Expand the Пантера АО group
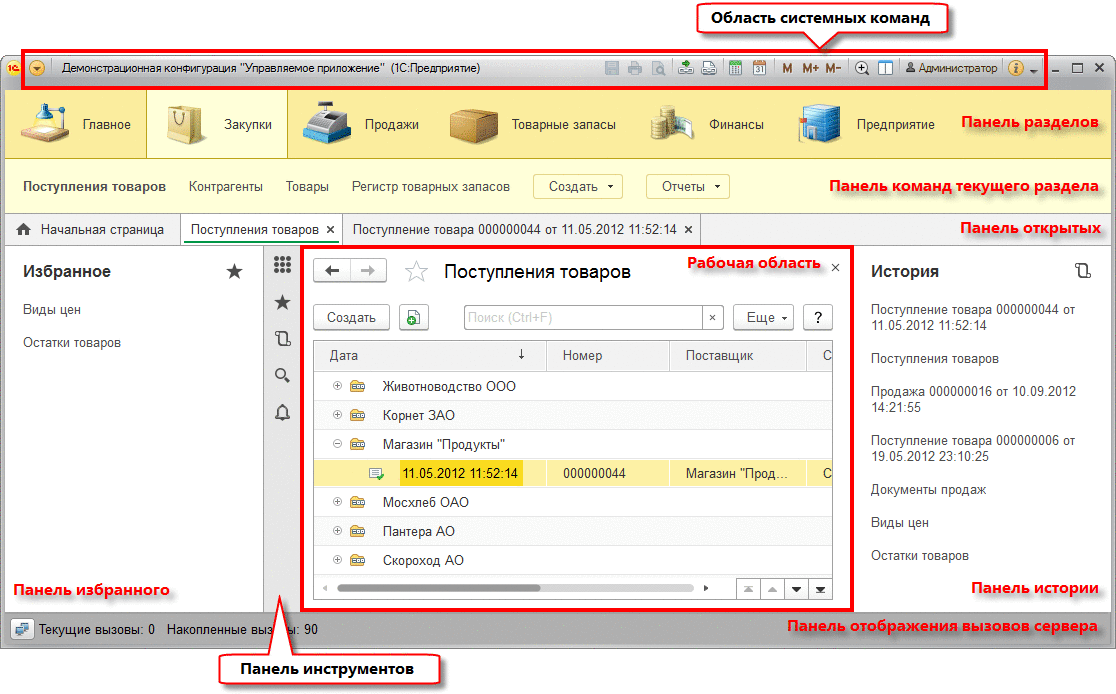 click(337, 531)
